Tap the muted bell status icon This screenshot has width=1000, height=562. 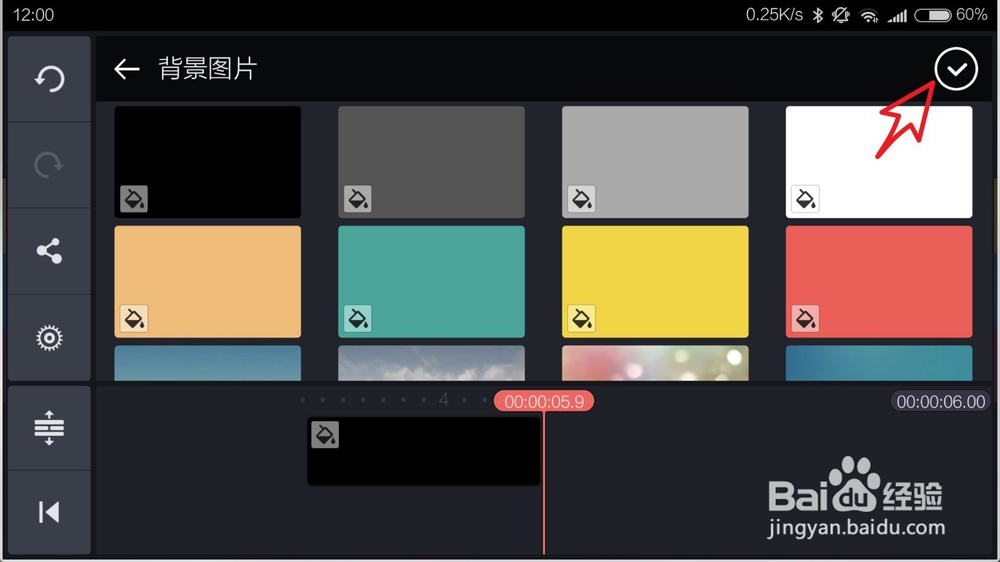pos(841,15)
